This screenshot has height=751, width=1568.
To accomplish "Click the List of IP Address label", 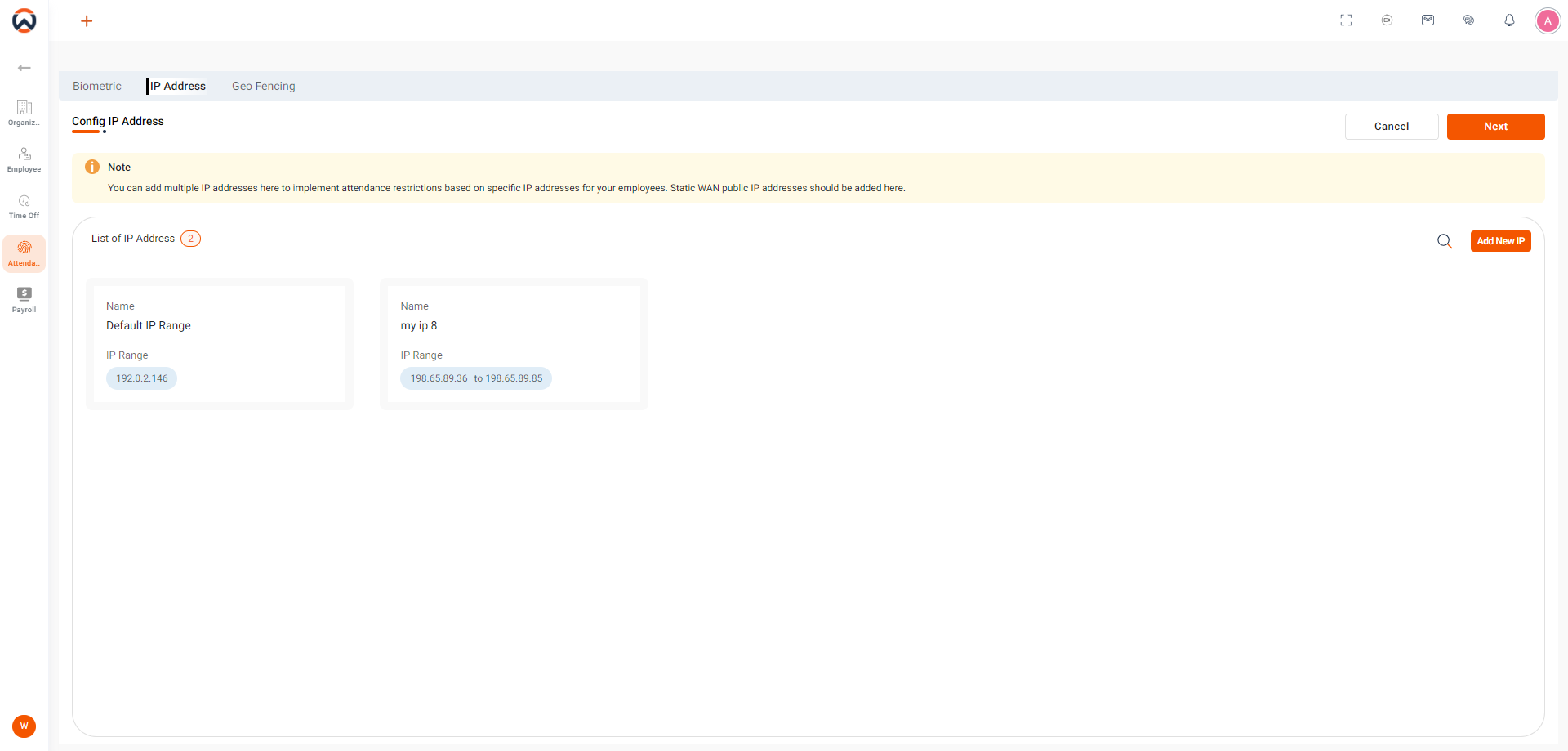I will [133, 239].
